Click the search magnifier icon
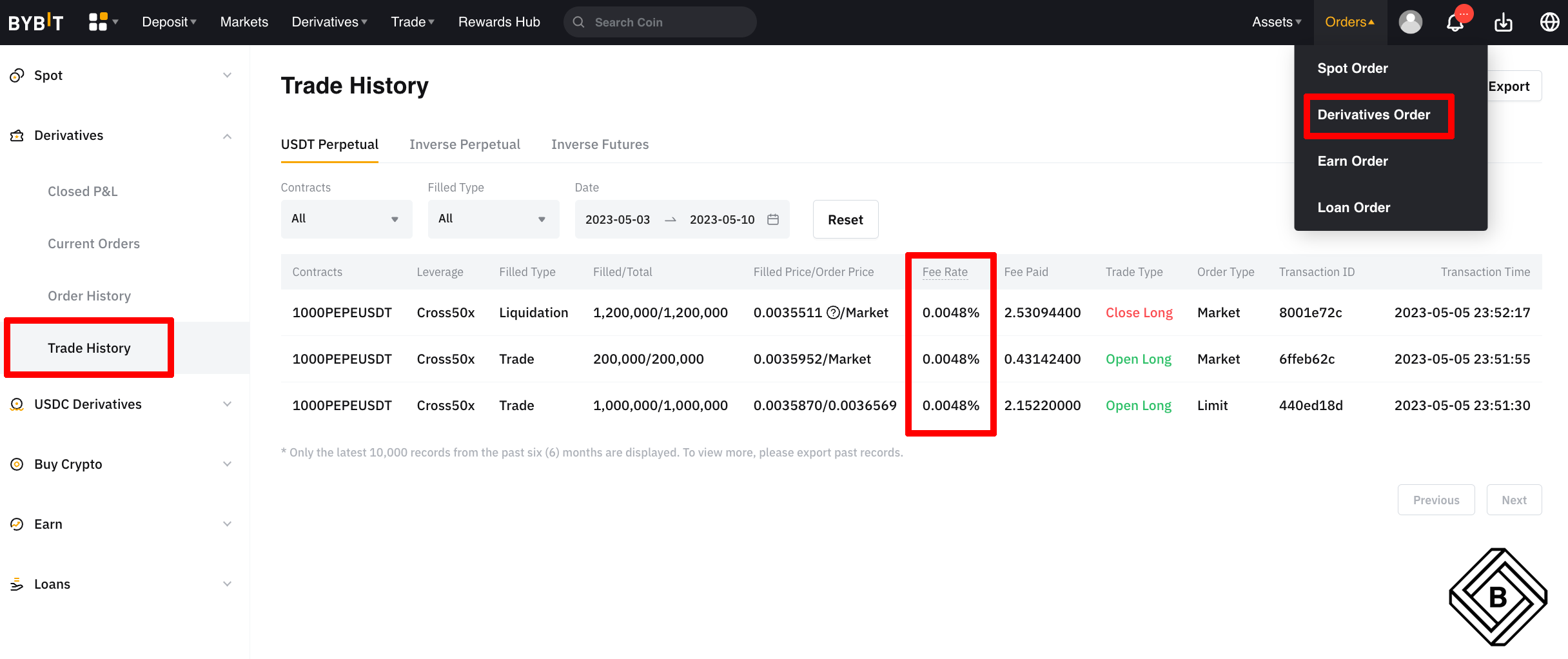 tap(579, 22)
